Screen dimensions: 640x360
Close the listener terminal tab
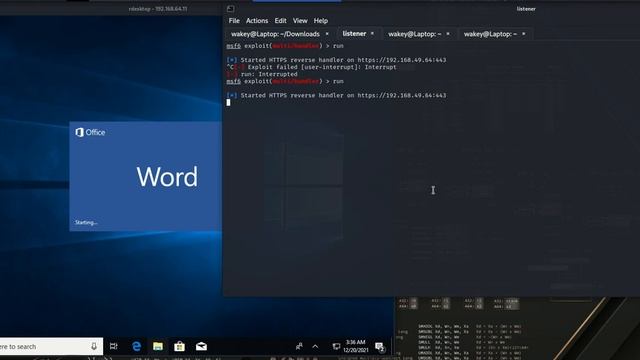tap(372, 34)
